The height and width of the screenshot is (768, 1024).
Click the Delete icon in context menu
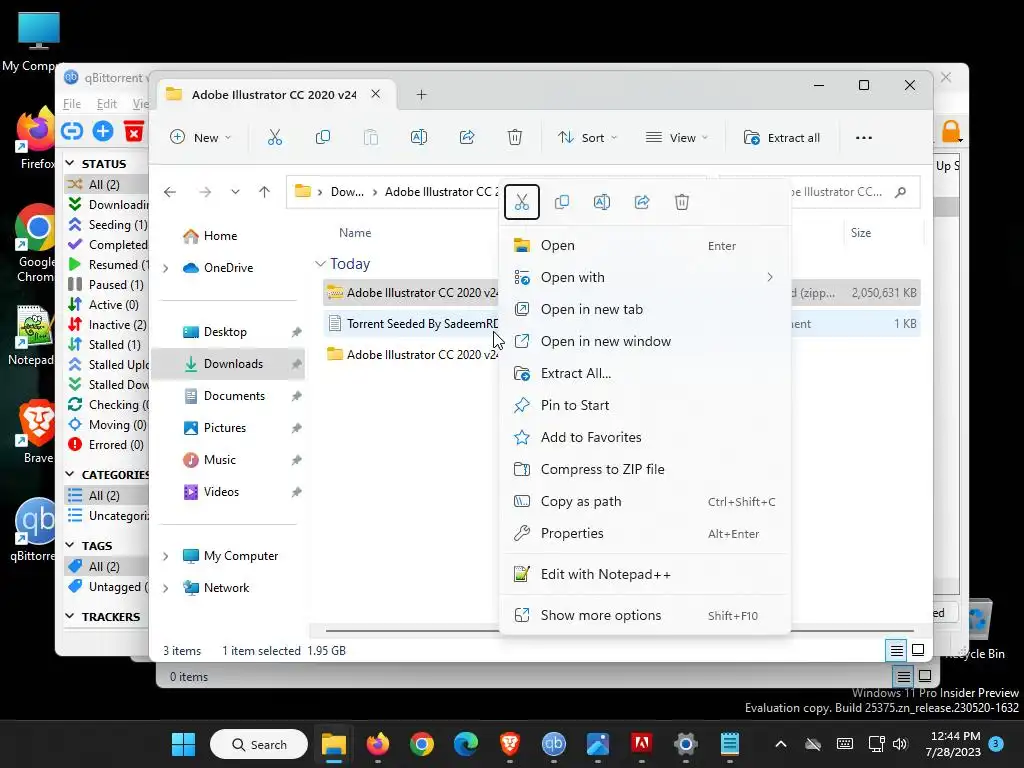tap(682, 202)
